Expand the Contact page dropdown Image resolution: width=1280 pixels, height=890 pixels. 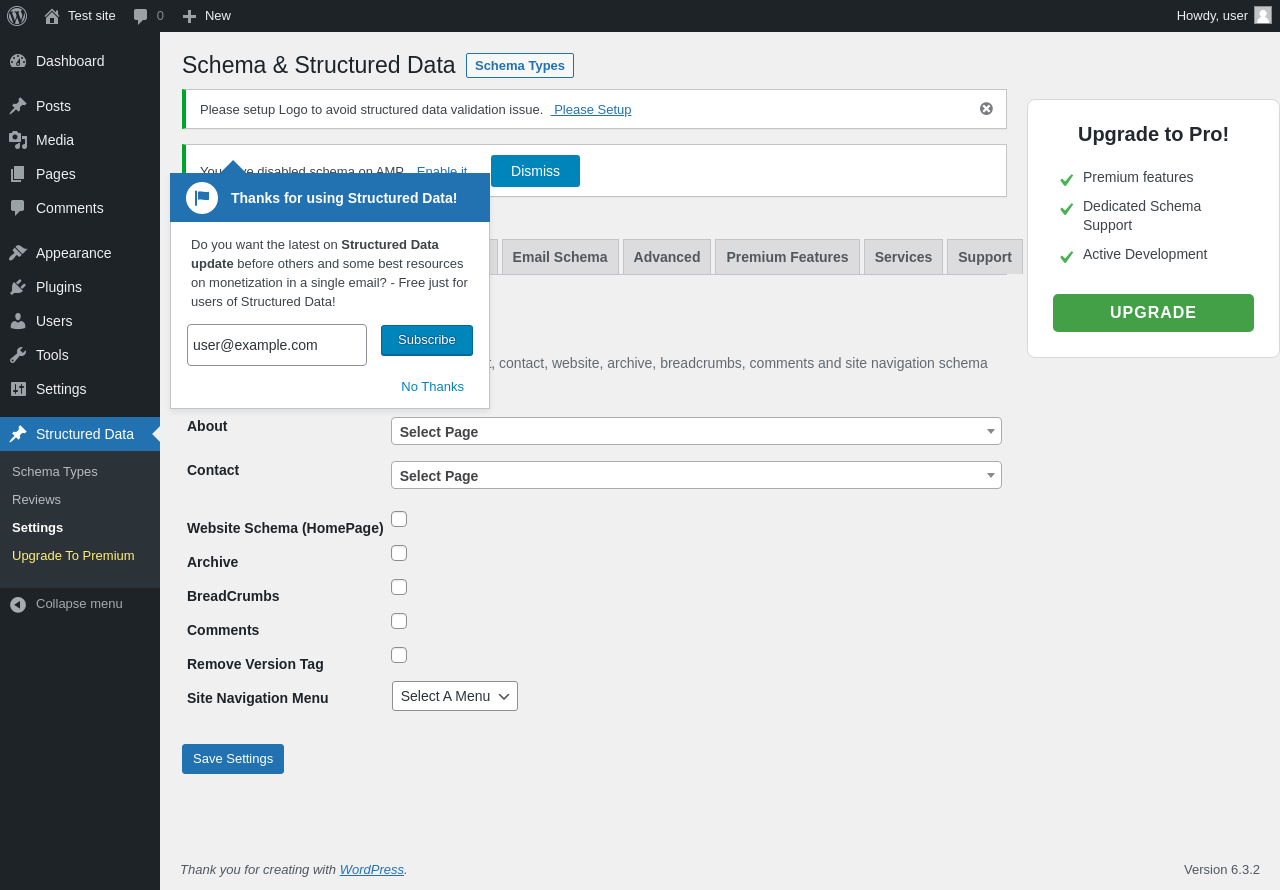coord(696,475)
